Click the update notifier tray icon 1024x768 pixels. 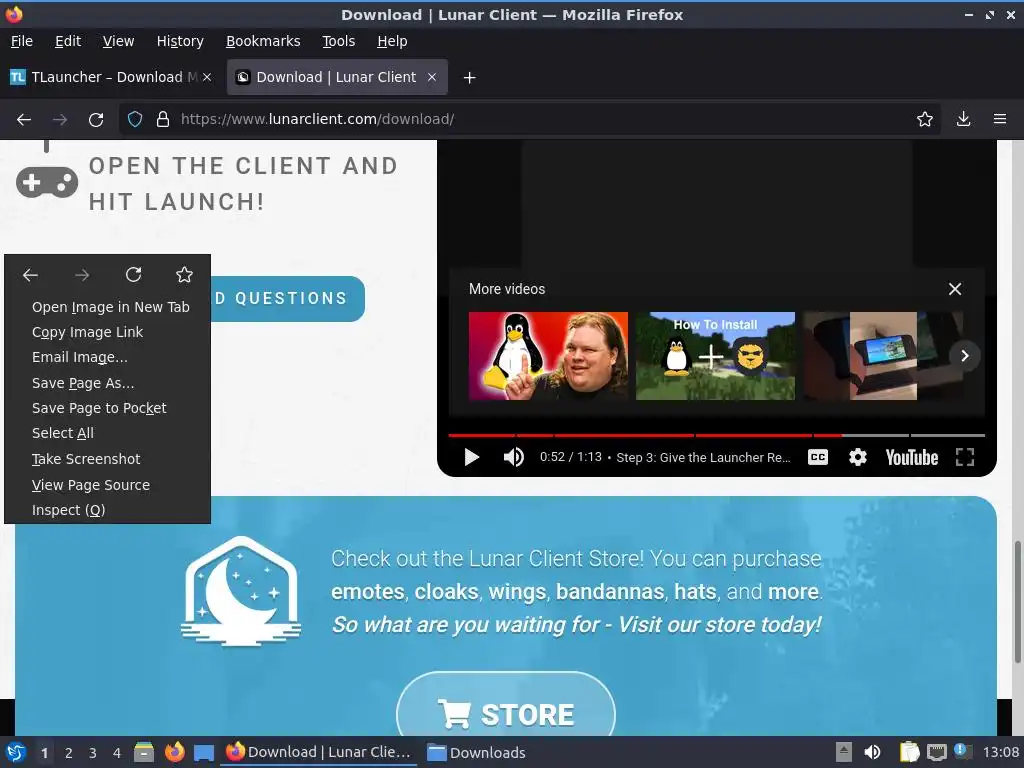[x=963, y=751]
